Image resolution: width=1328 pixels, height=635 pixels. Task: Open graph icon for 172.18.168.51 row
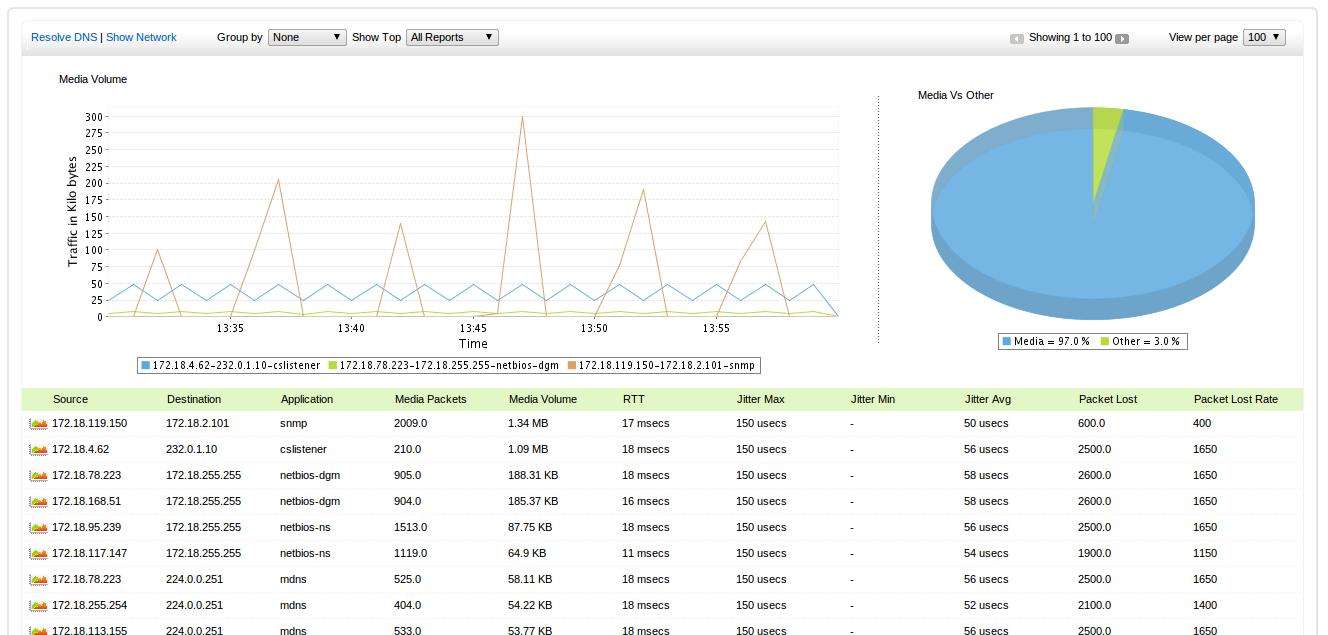click(x=39, y=502)
